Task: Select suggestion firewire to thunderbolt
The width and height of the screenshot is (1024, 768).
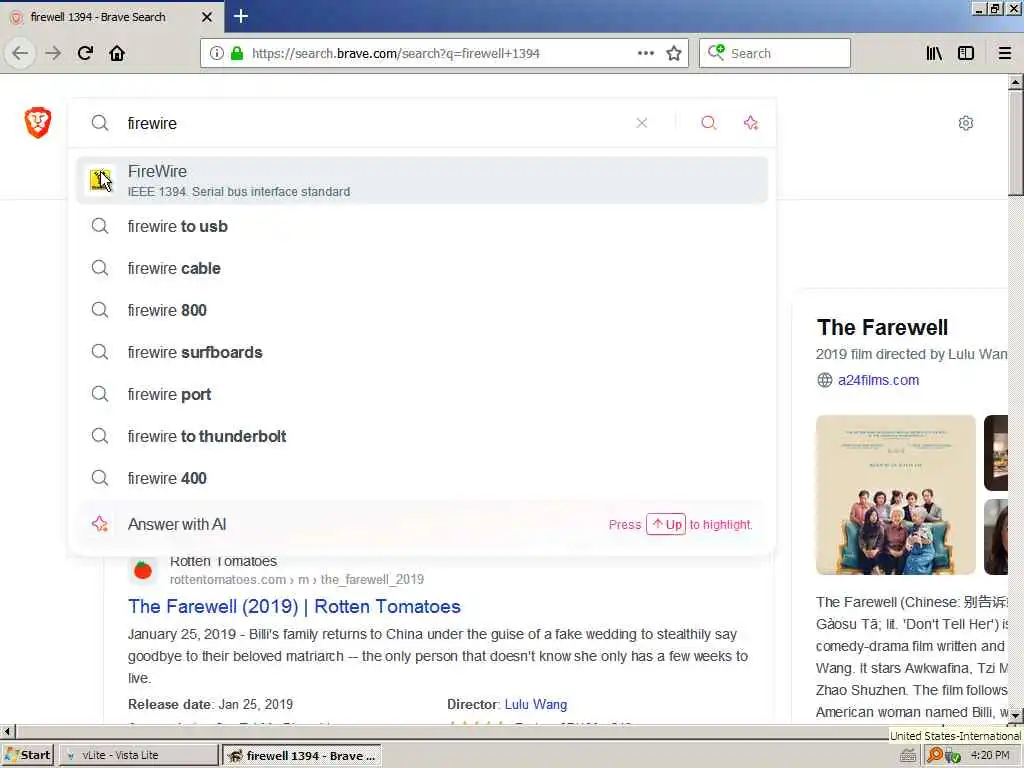Action: tap(422, 436)
